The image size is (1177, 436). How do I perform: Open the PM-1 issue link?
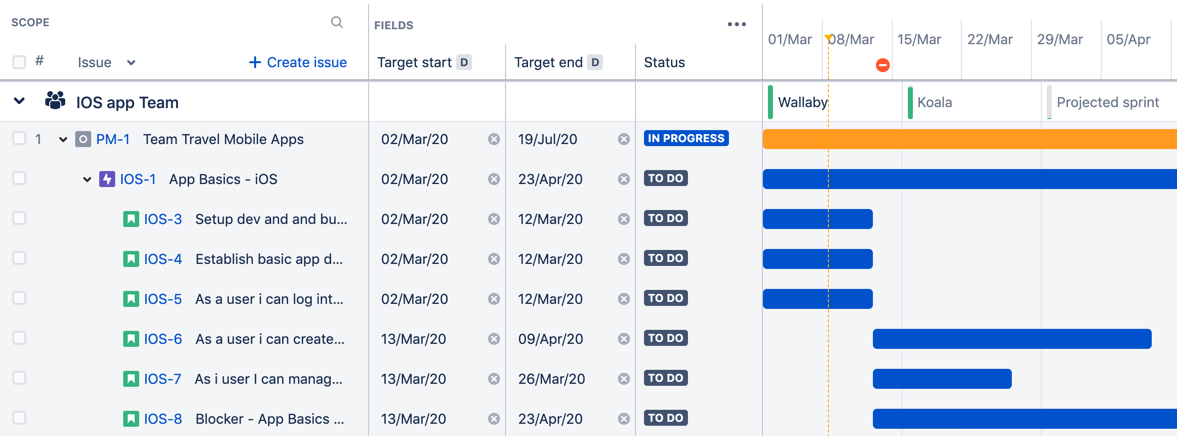click(x=113, y=139)
